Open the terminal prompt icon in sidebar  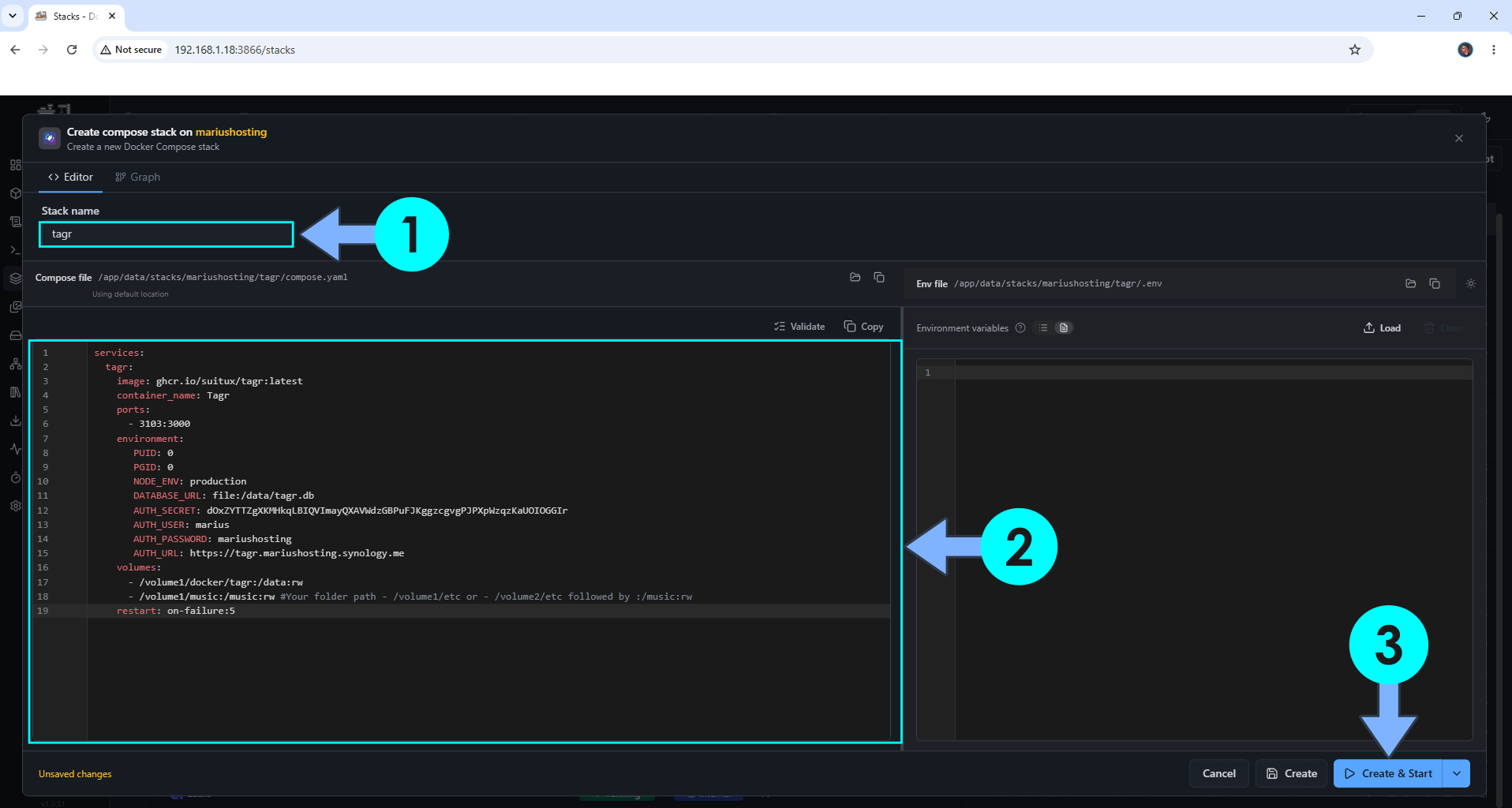15,250
